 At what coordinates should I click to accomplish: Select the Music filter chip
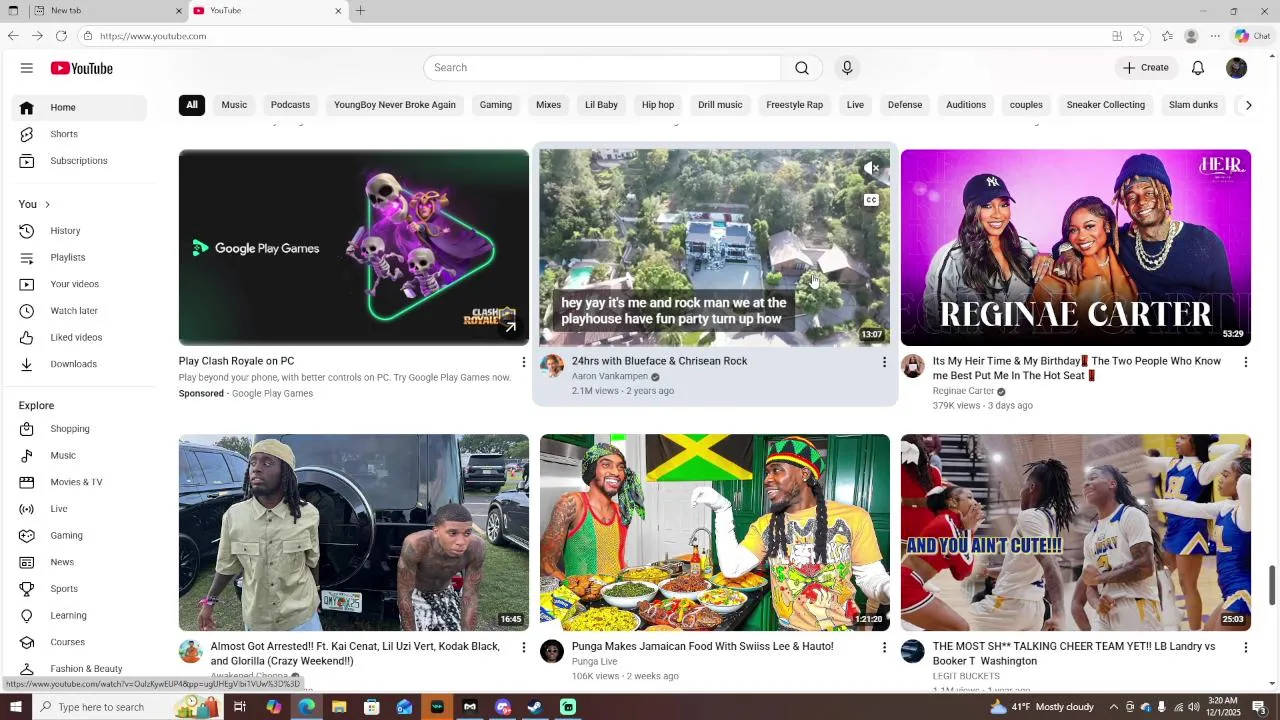(234, 105)
